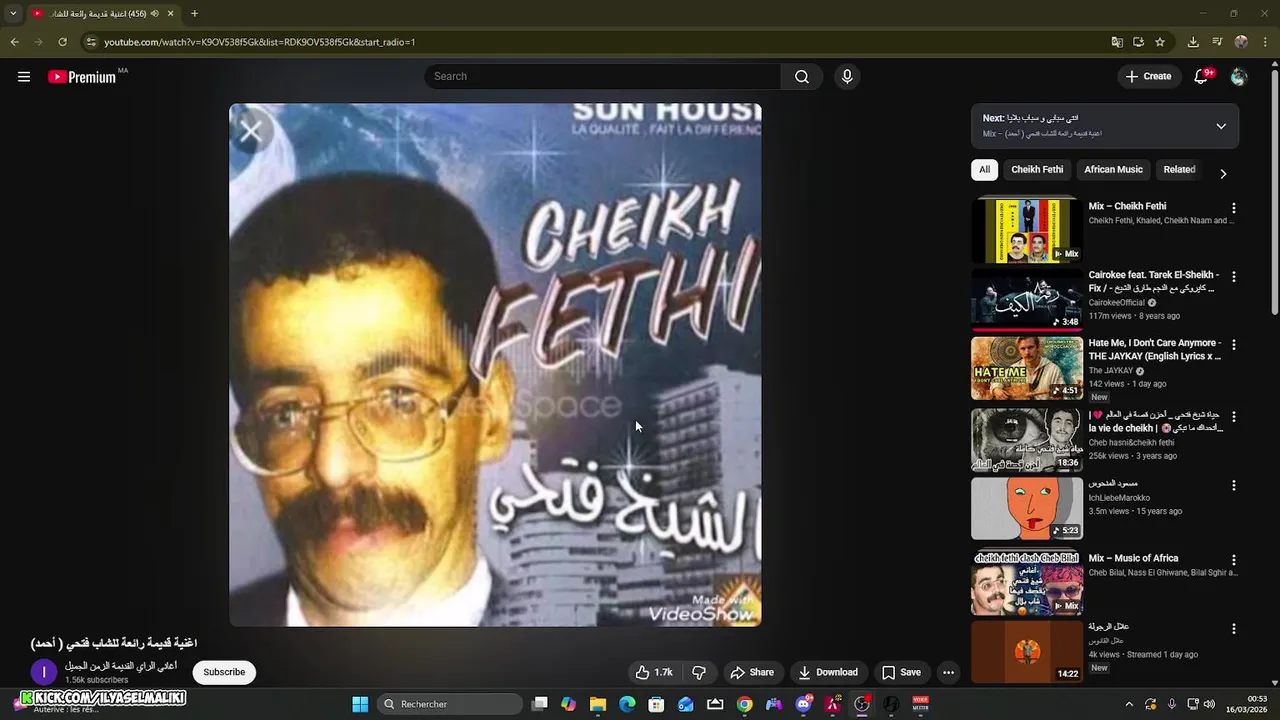Viewport: 1280px width, 720px height.
Task: Play Hate Me 4:51 video thumbnail
Action: pyautogui.click(x=1027, y=368)
